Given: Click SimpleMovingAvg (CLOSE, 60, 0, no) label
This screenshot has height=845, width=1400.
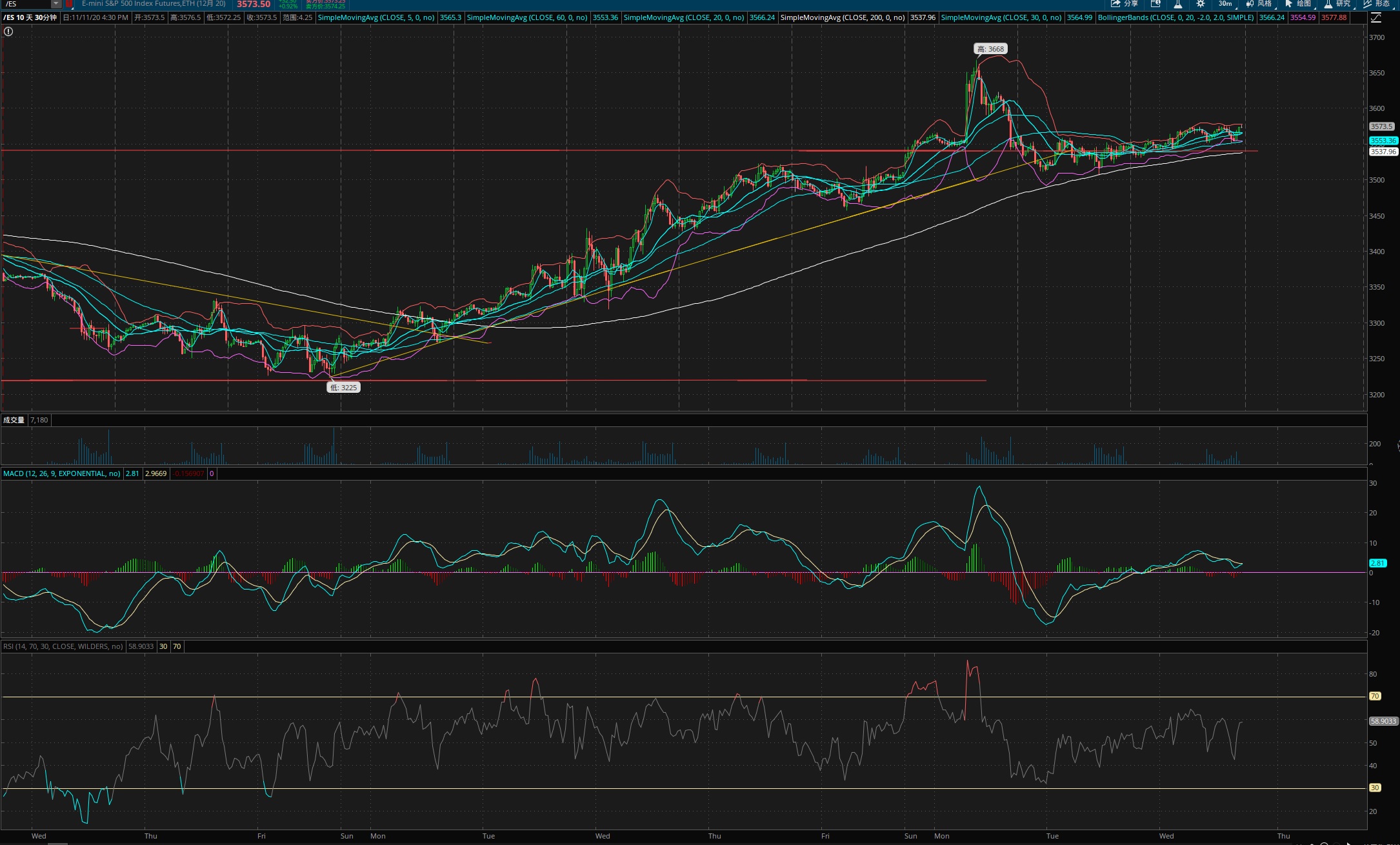Looking at the screenshot, I should click(x=527, y=17).
